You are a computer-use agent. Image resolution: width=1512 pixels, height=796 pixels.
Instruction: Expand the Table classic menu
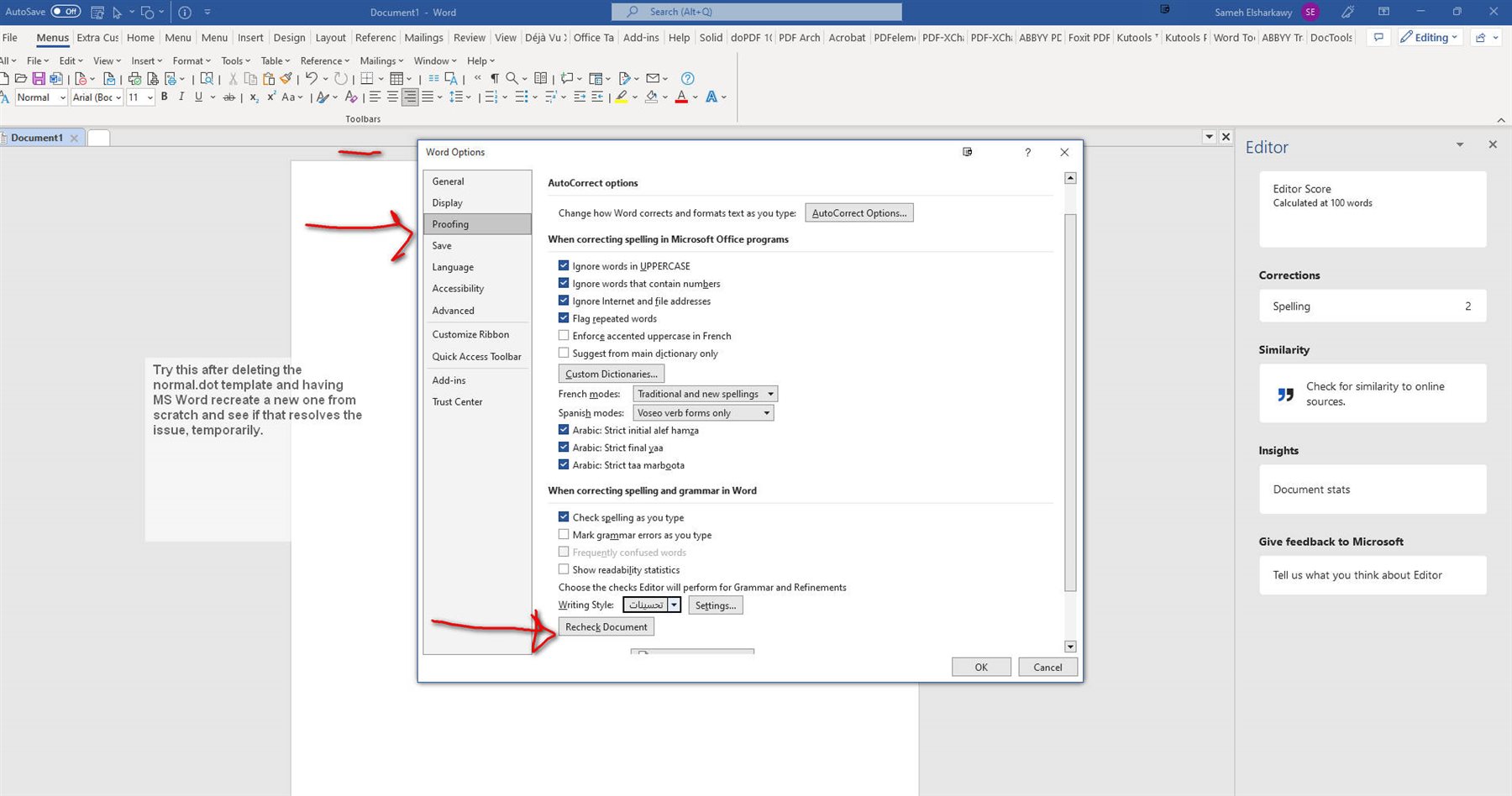[275, 60]
